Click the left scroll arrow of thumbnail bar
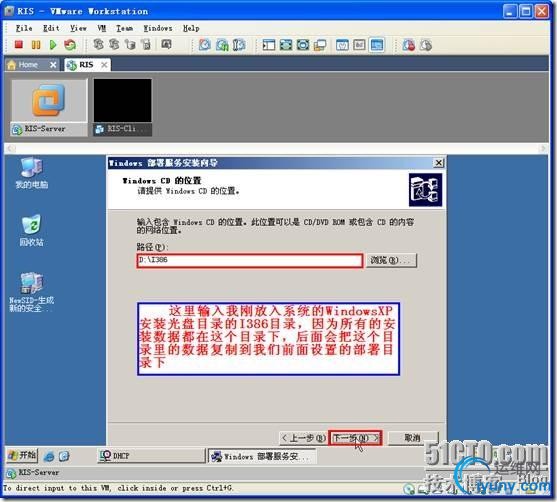This screenshot has height=502, width=557. point(10,148)
